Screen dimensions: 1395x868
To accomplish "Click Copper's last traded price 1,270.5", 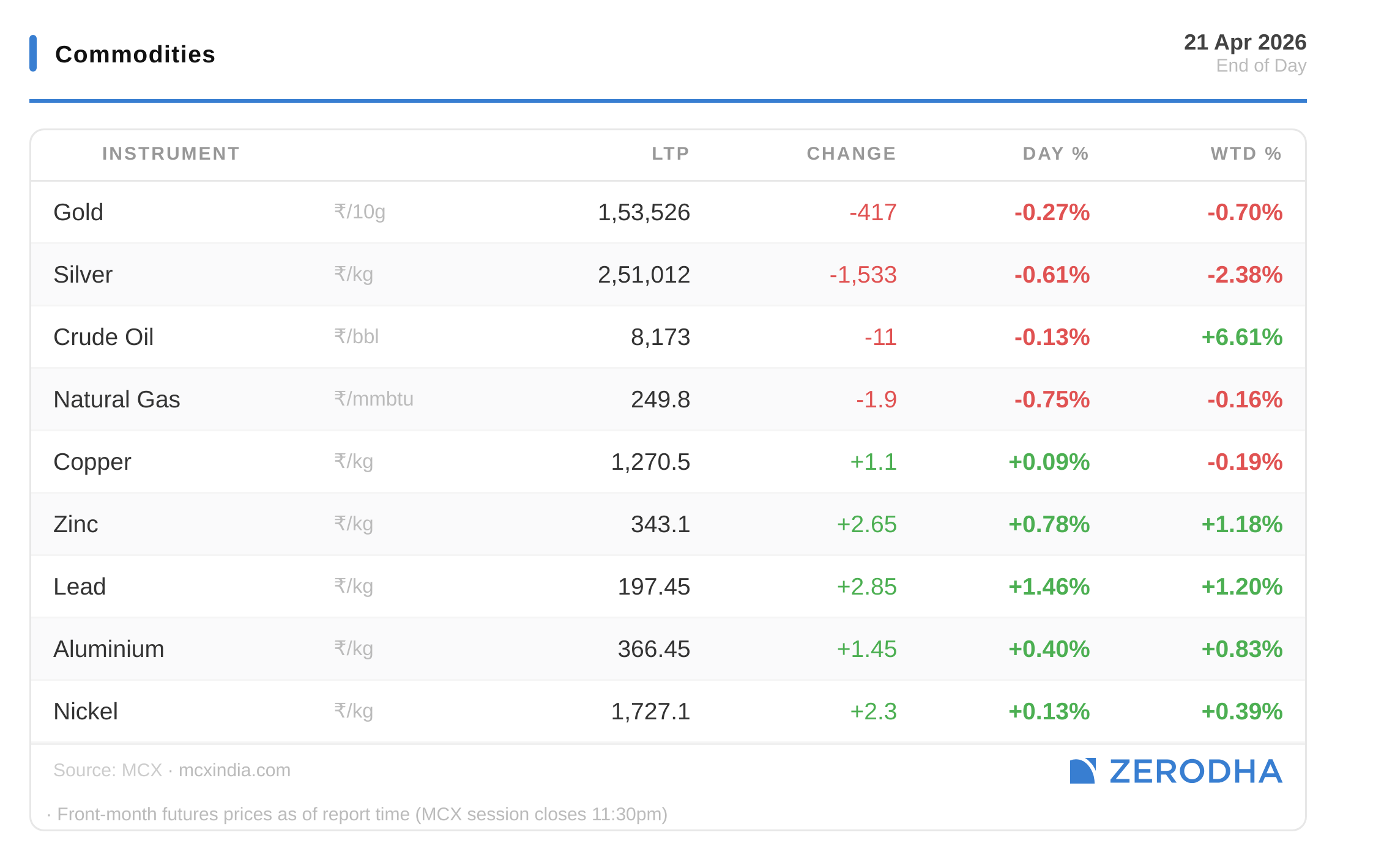I will tap(650, 462).
